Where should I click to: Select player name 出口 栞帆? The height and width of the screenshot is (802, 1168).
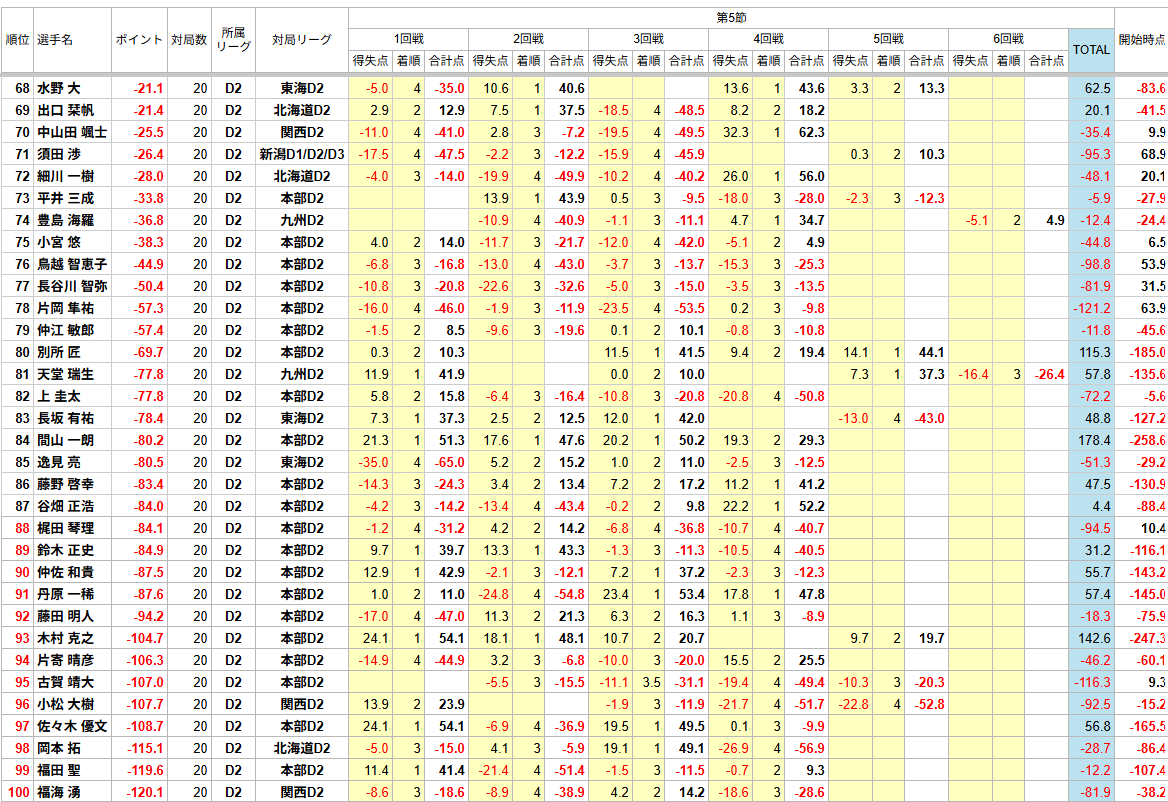point(66,110)
